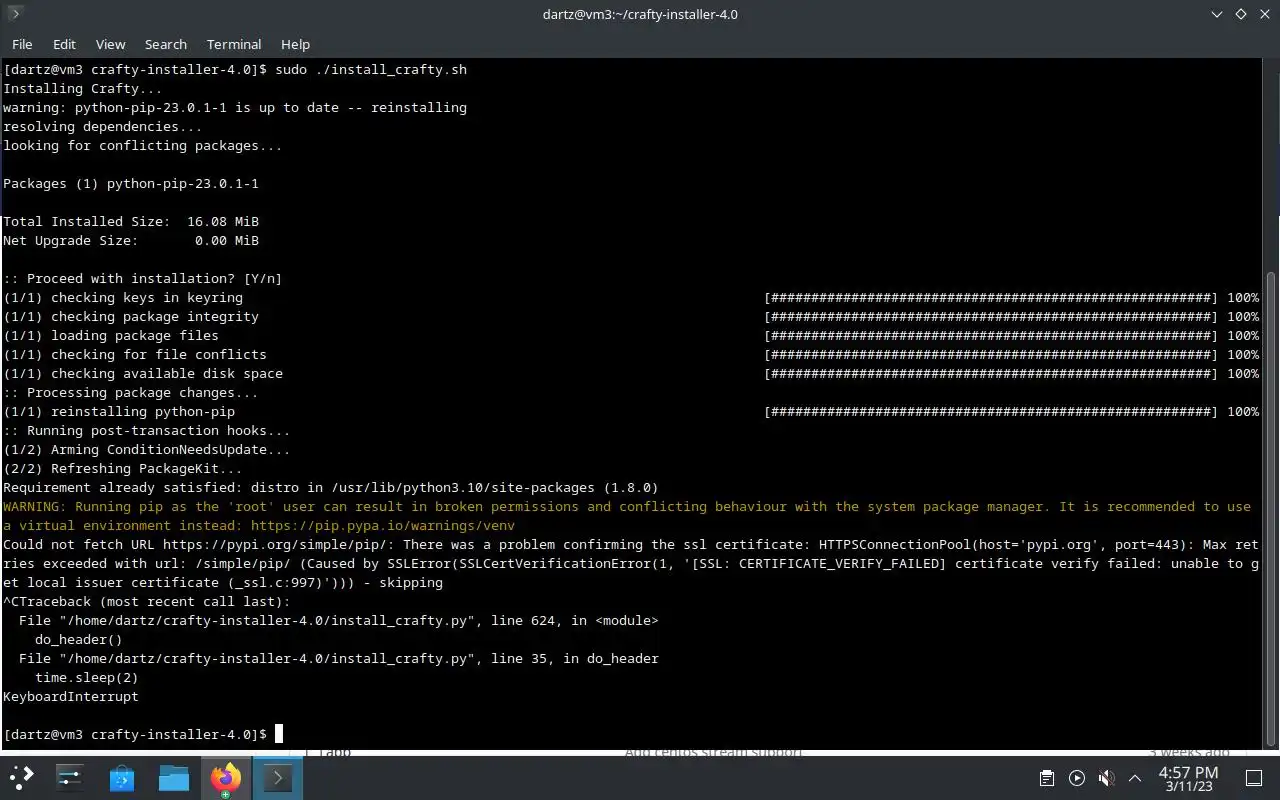Expand the hidden system tray icons arrow
1280x800 pixels.
point(1135,778)
